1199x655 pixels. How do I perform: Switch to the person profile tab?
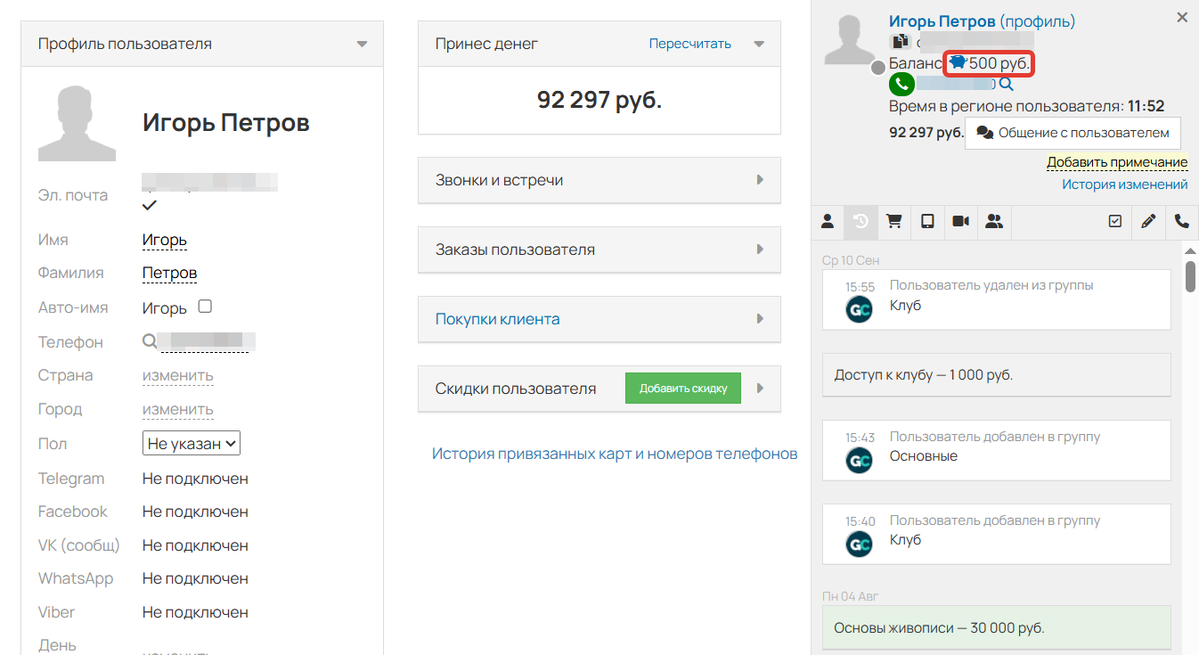827,222
